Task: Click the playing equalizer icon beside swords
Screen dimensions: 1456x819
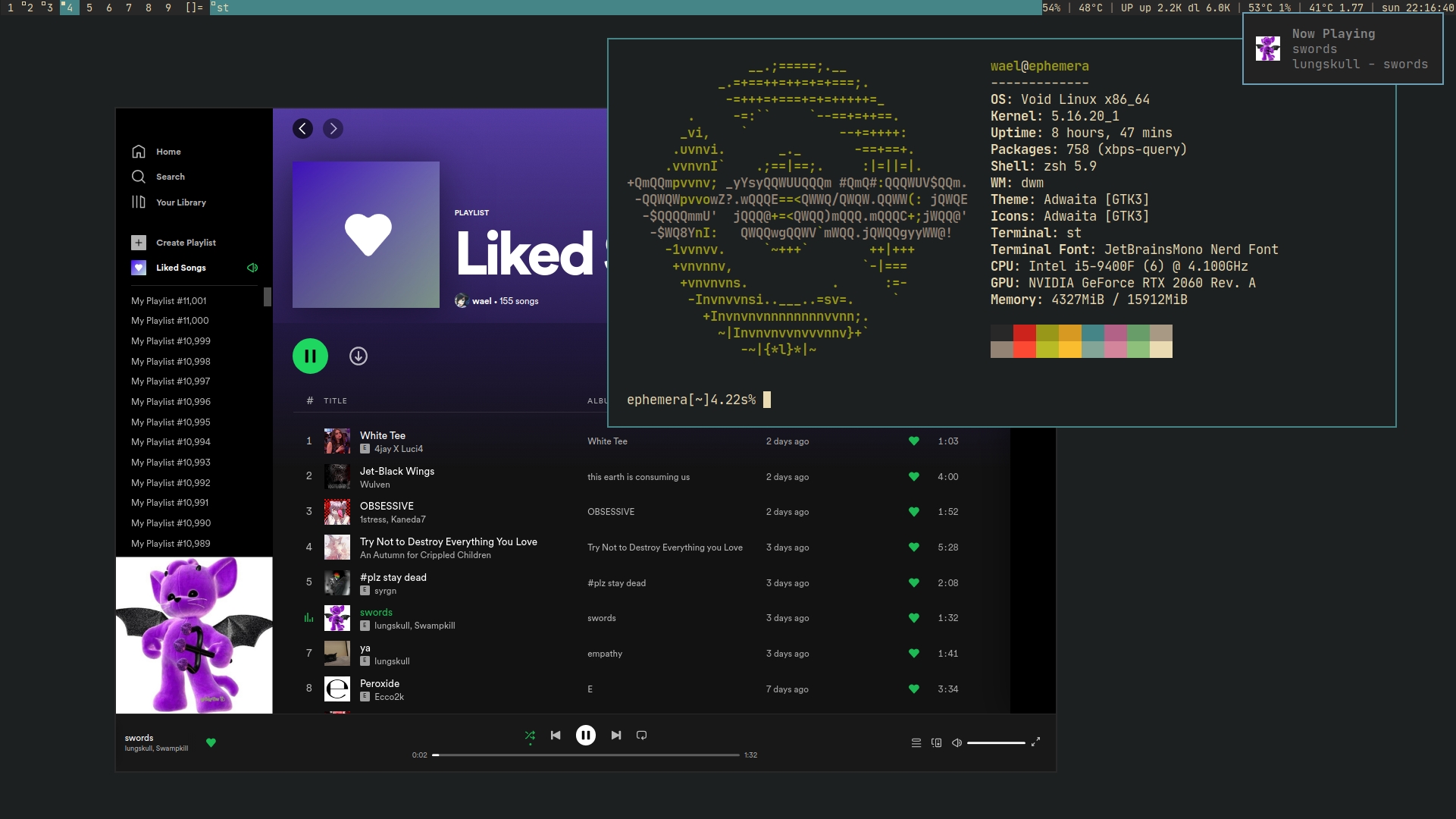Action: pyautogui.click(x=308, y=618)
